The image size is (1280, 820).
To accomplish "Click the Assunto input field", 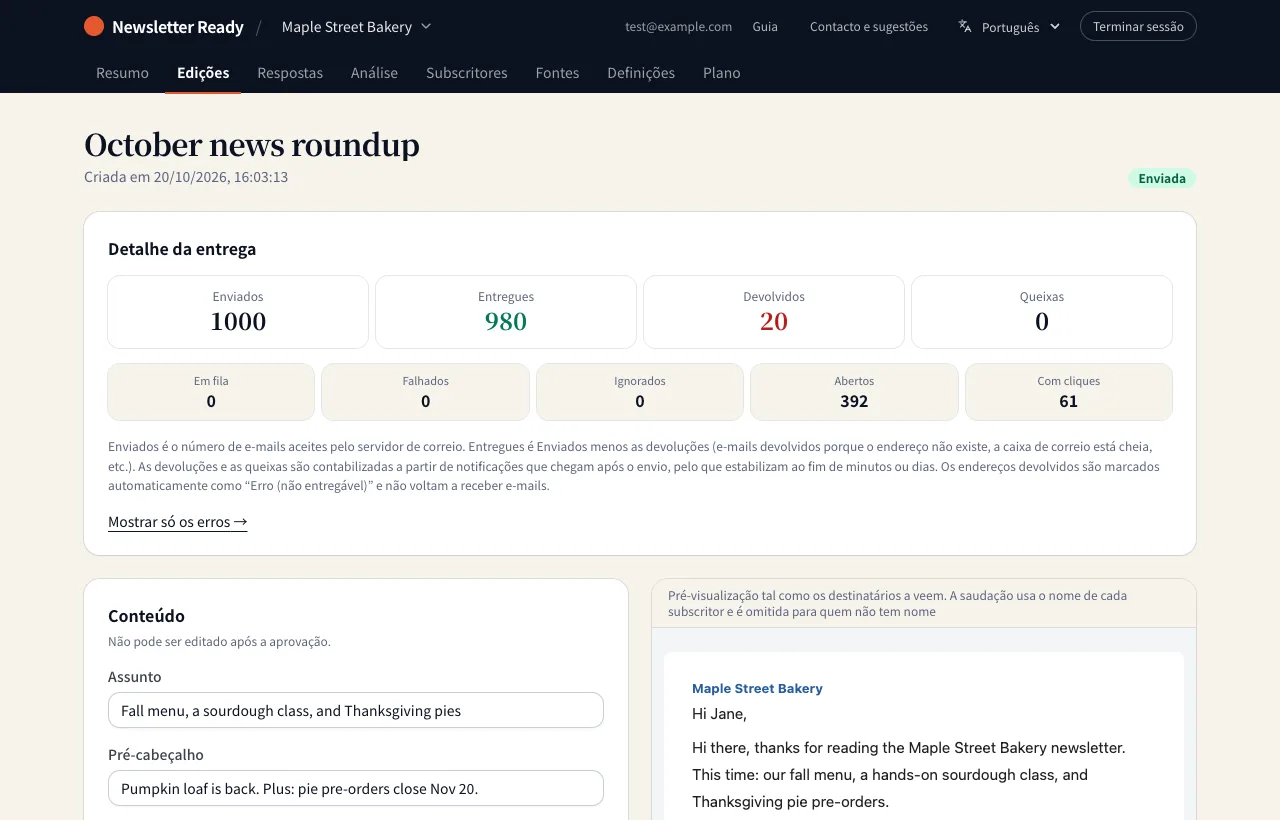I will [x=356, y=711].
